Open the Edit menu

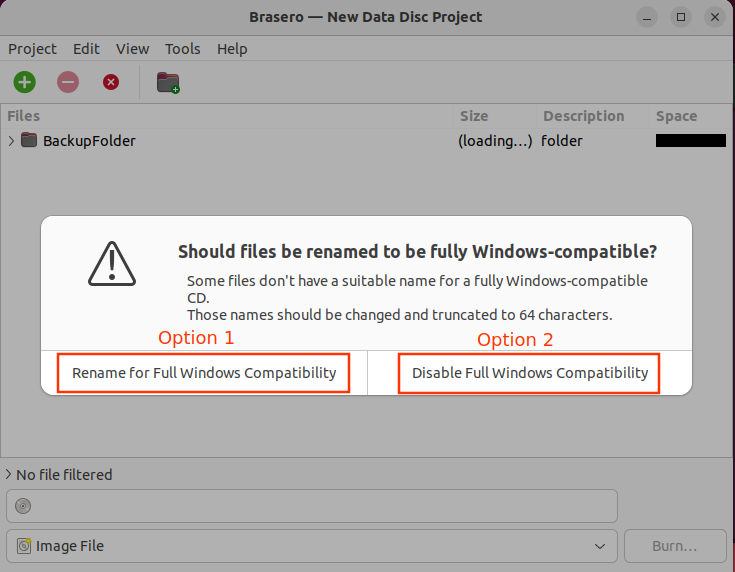pos(86,49)
